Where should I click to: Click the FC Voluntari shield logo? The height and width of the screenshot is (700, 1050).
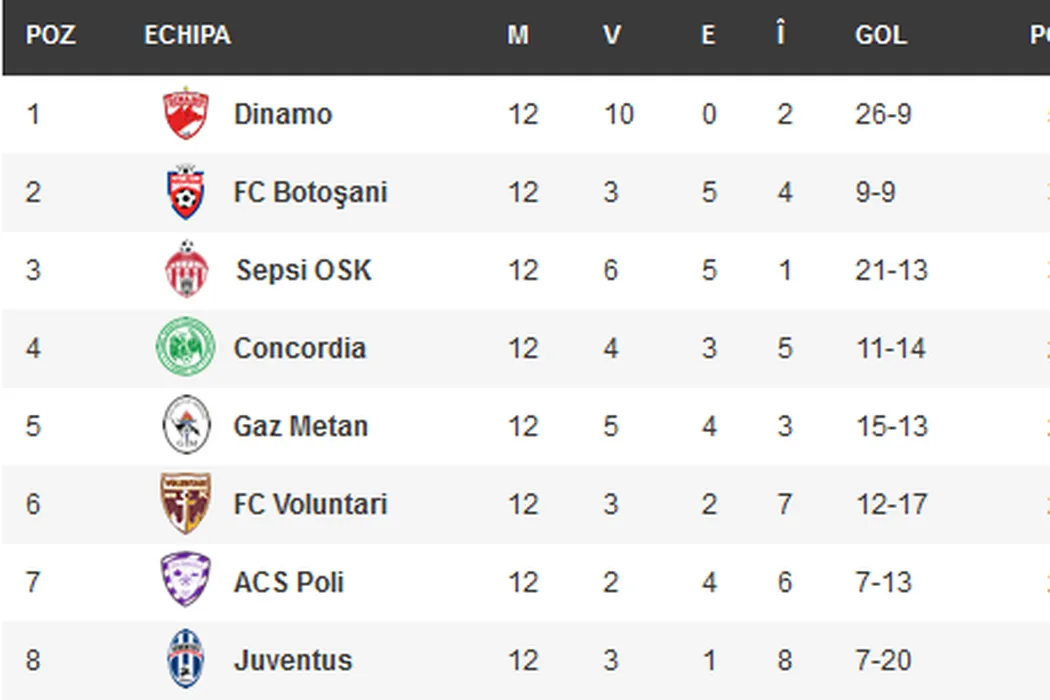[185, 504]
